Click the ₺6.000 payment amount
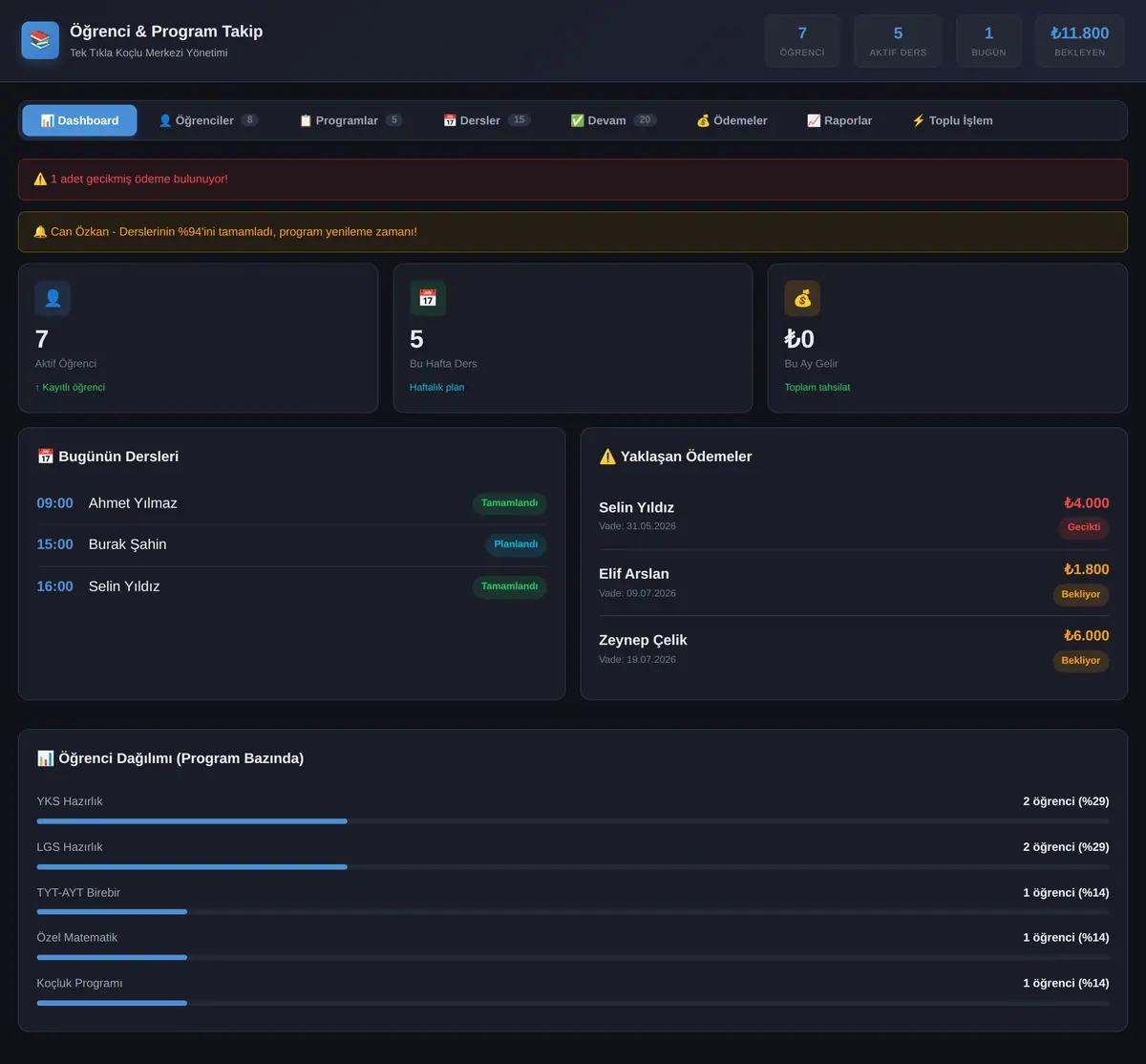This screenshot has height=1064, width=1146. click(x=1087, y=636)
